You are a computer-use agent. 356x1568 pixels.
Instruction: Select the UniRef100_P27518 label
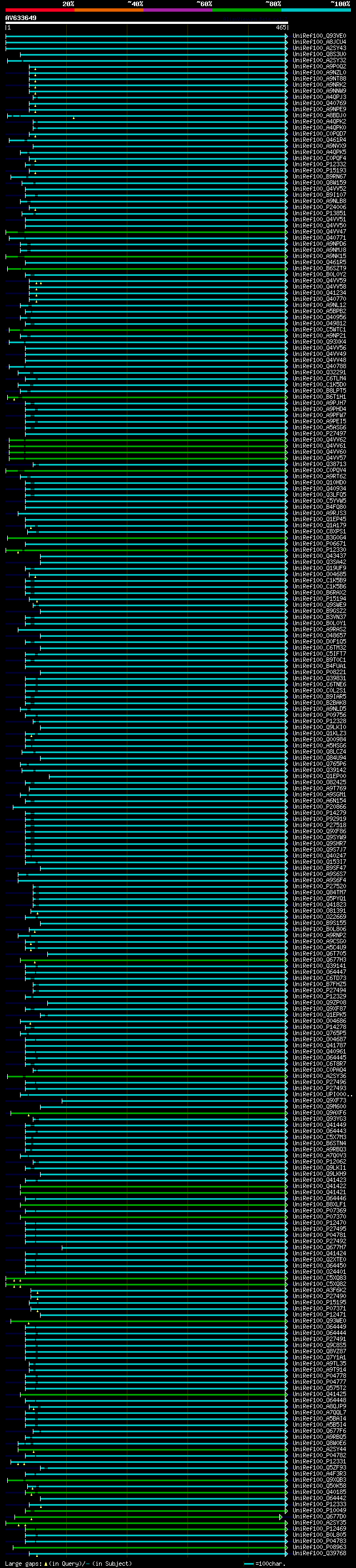(319, 825)
